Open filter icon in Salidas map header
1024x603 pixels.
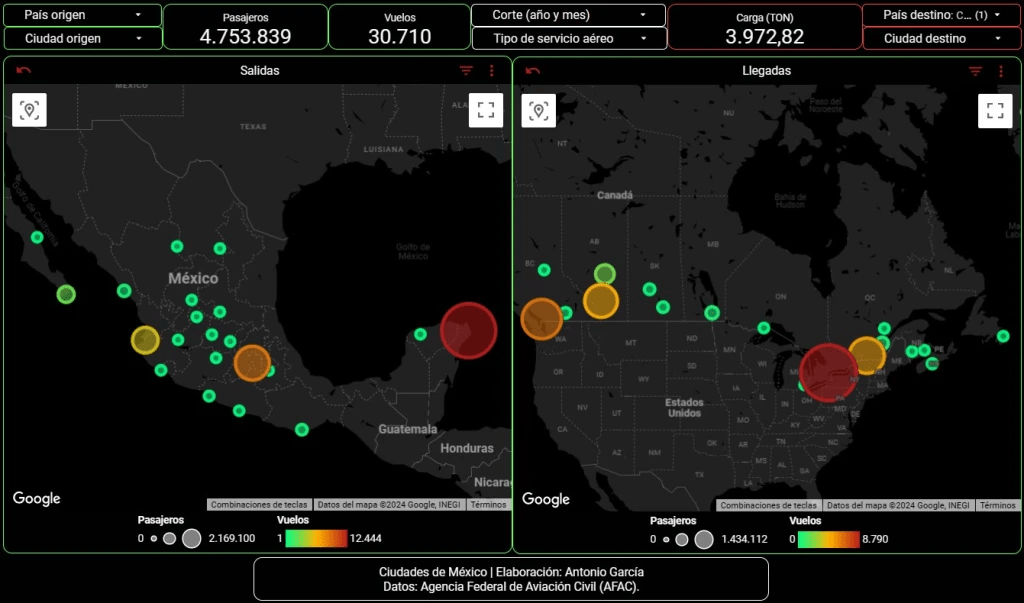[466, 71]
